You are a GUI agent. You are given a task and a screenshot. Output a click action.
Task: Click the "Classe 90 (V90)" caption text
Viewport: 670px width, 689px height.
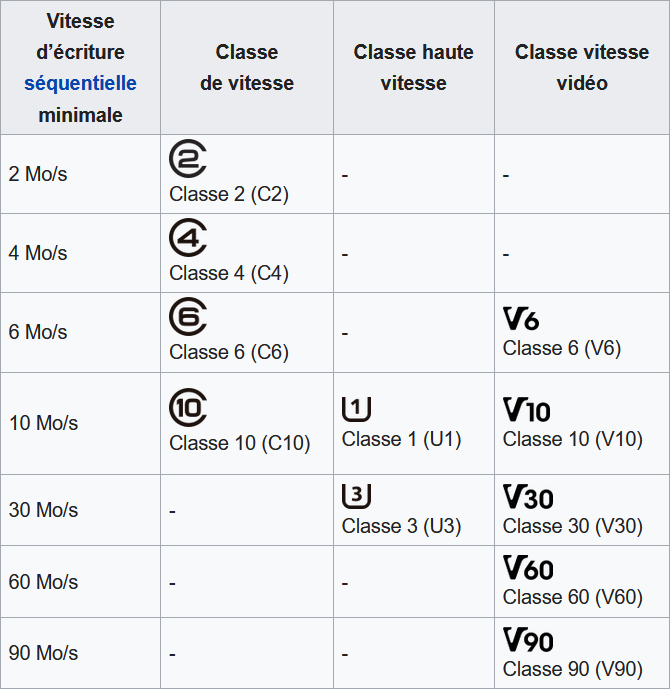point(572,669)
